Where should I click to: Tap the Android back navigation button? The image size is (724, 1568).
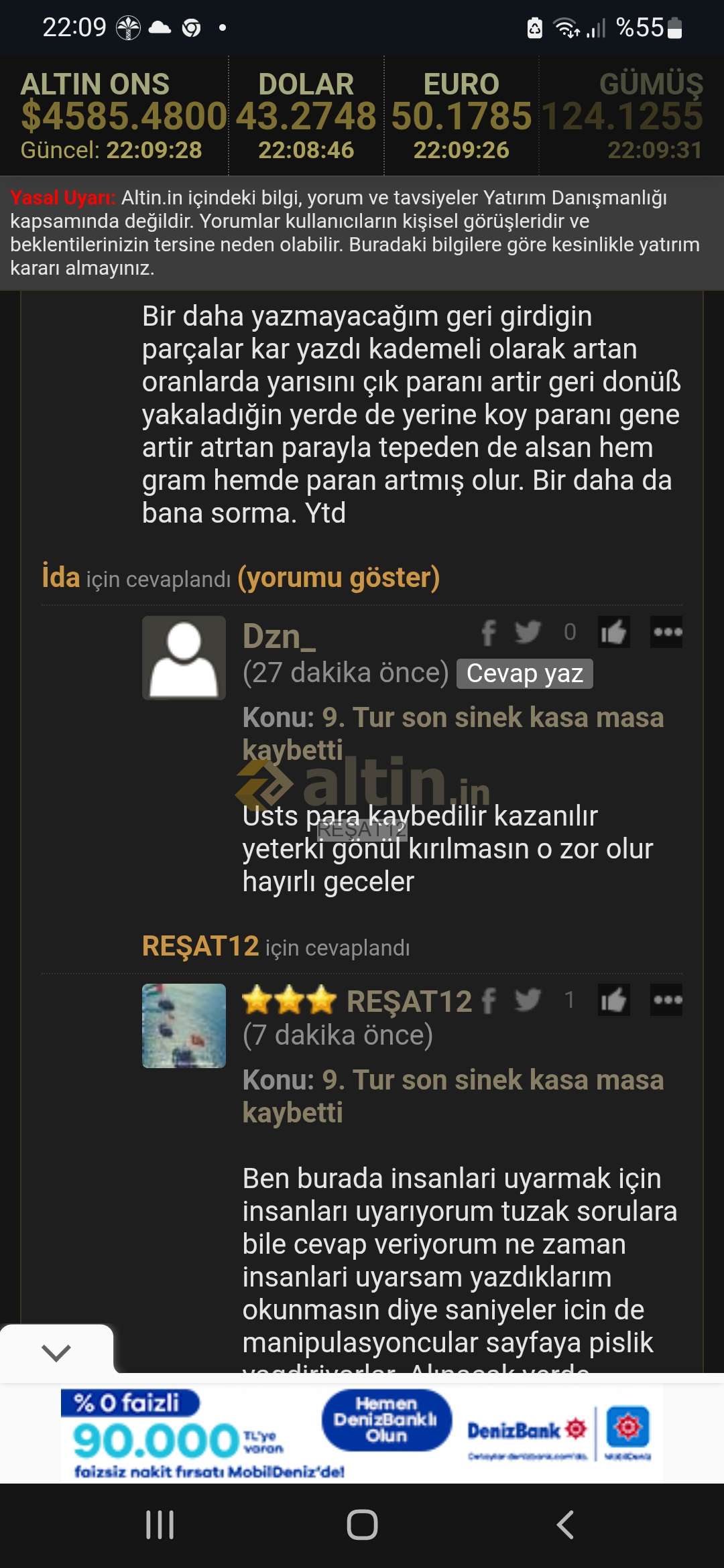tap(565, 1525)
